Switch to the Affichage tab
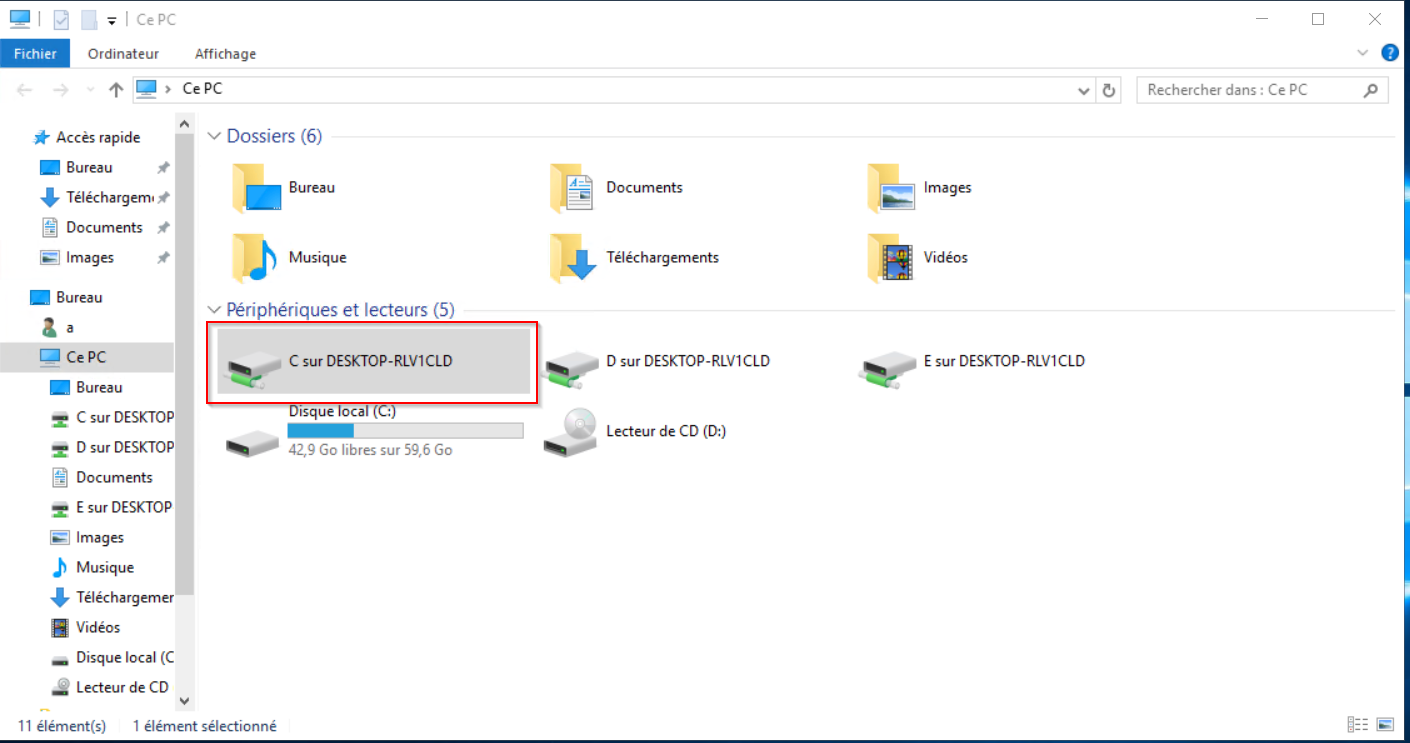This screenshot has width=1410, height=743. [225, 54]
